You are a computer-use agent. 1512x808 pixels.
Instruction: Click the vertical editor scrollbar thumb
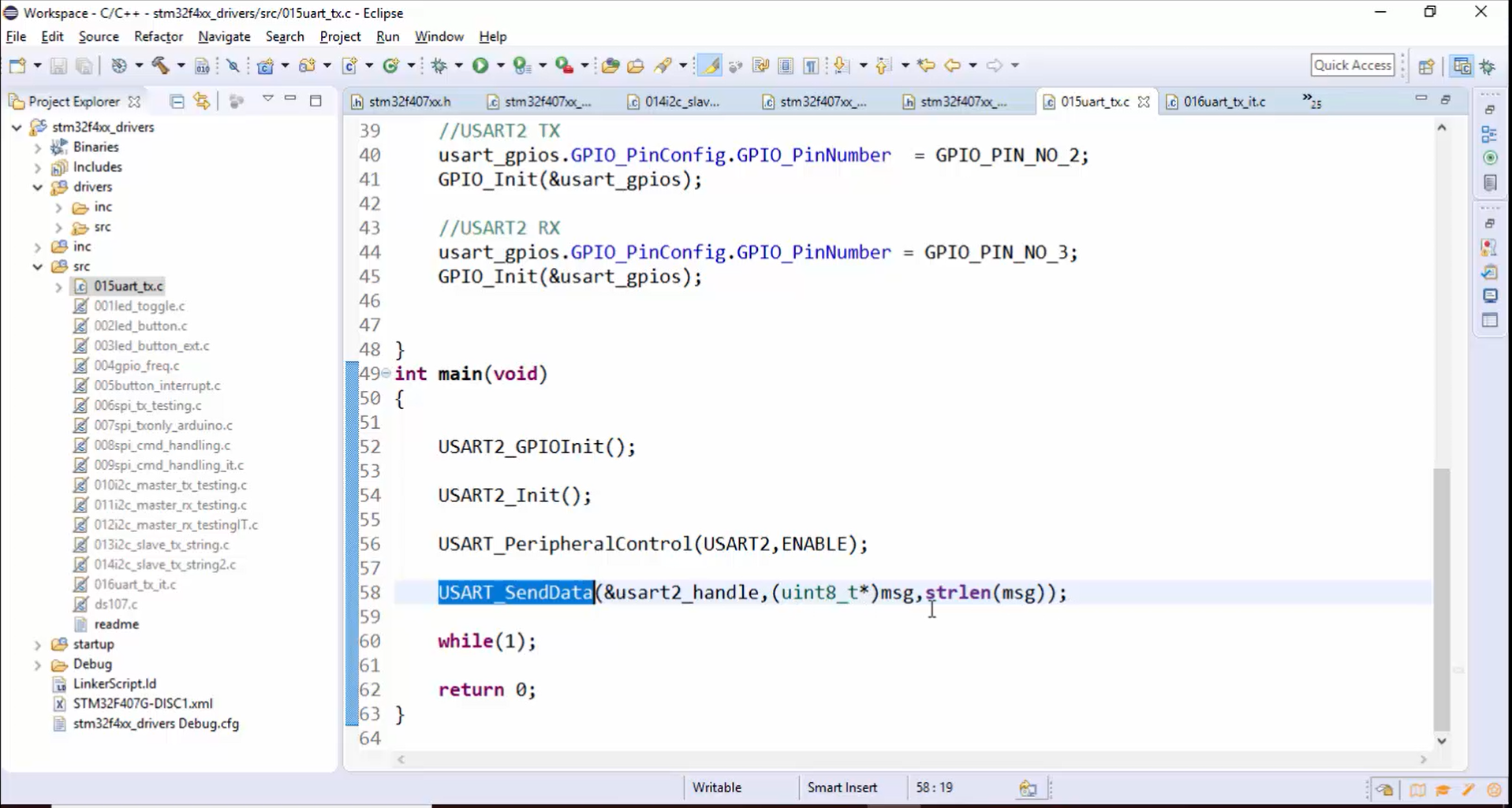(1441, 599)
